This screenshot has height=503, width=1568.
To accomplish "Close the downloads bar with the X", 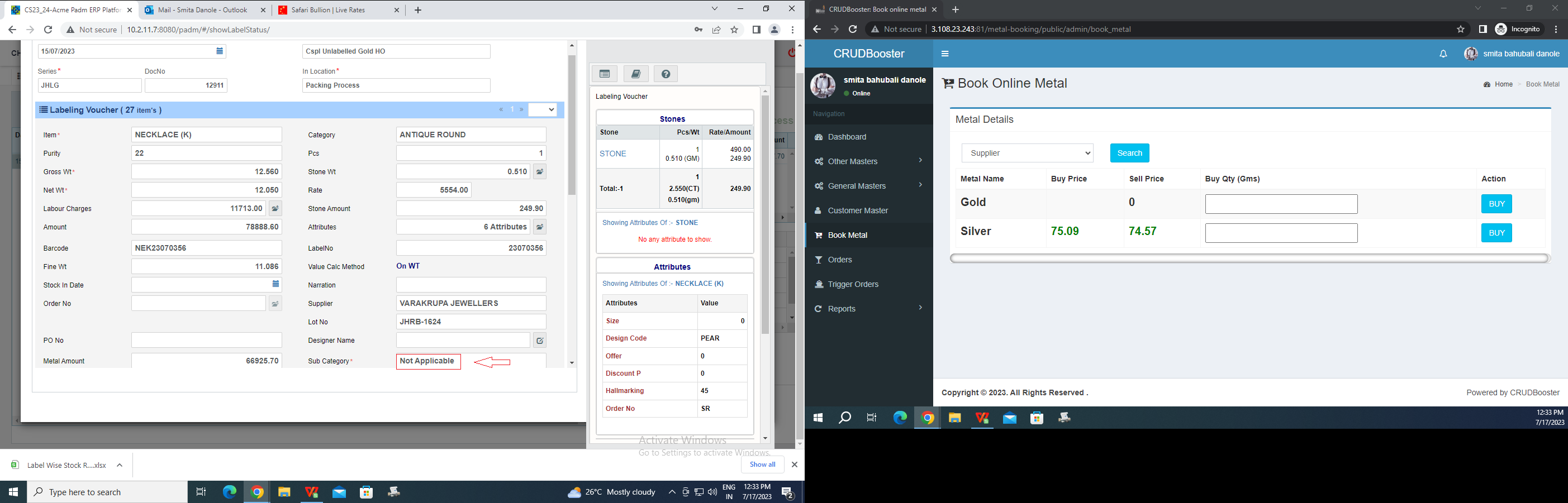I will (x=793, y=464).
